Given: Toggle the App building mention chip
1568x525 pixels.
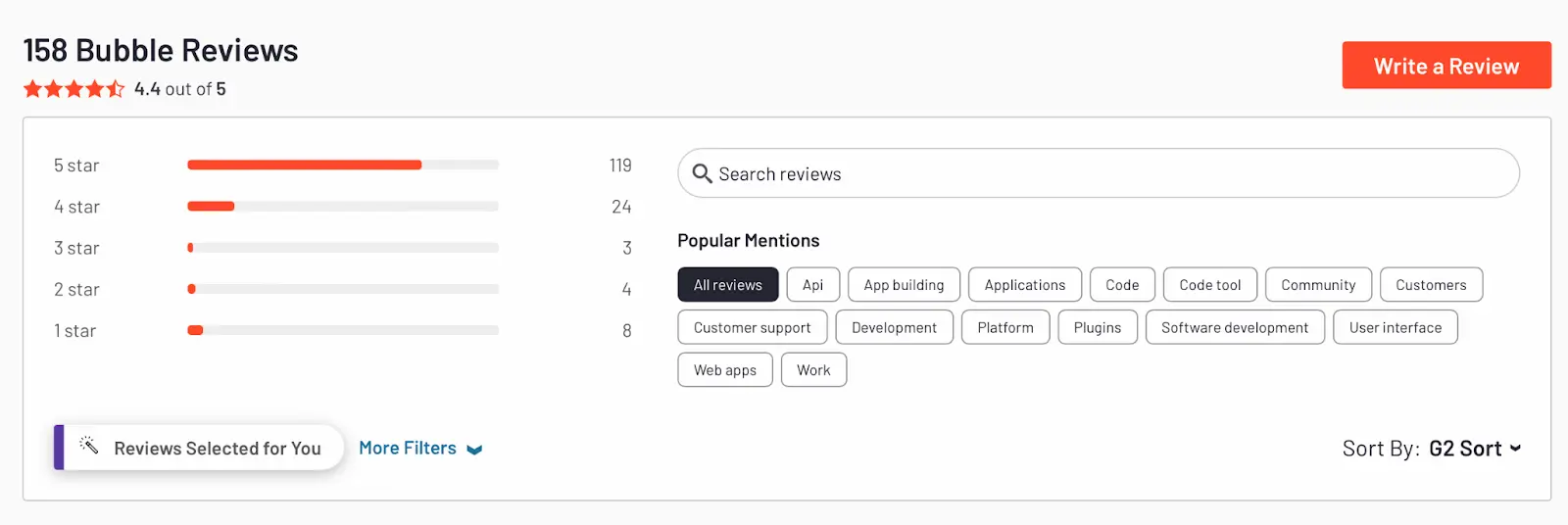Looking at the screenshot, I should click(x=904, y=285).
